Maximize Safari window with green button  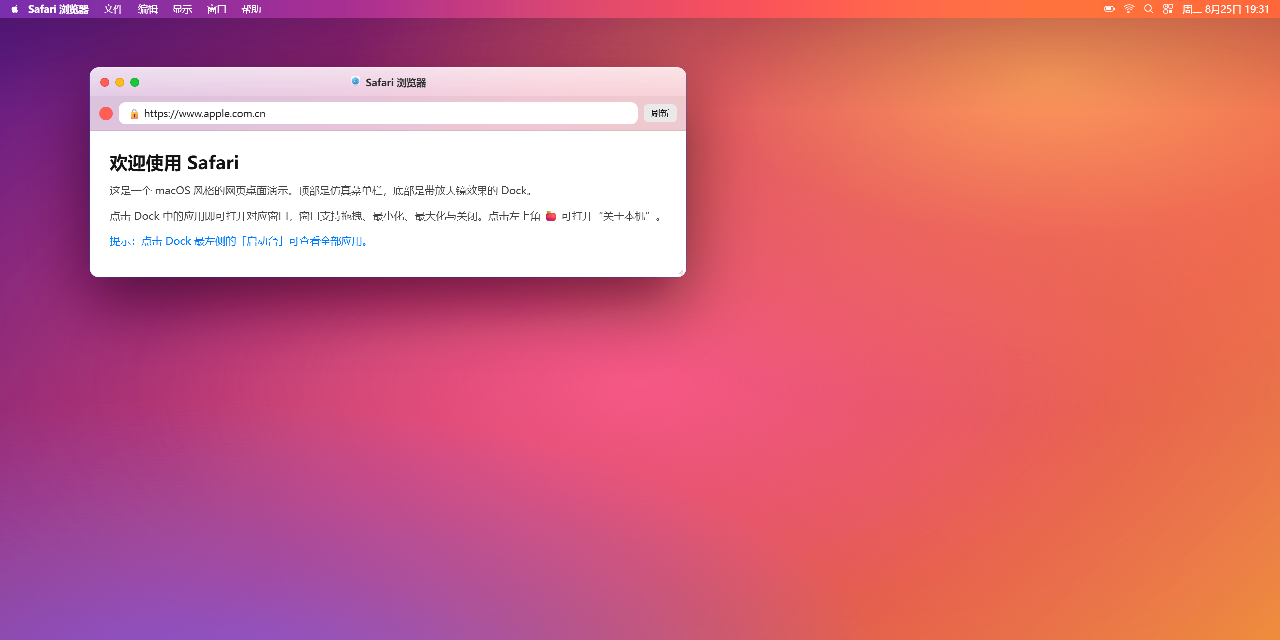point(135,83)
